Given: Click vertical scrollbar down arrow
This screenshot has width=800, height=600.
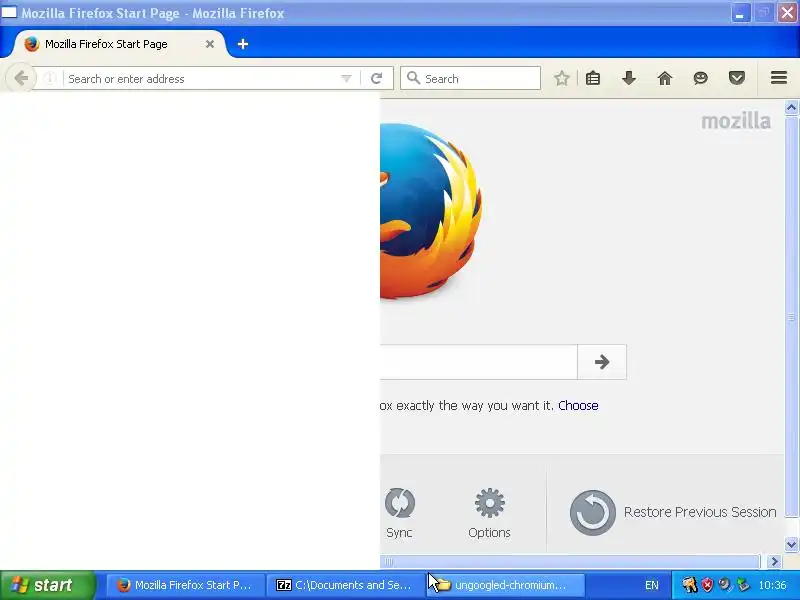Looking at the screenshot, I should pyautogui.click(x=791, y=544).
